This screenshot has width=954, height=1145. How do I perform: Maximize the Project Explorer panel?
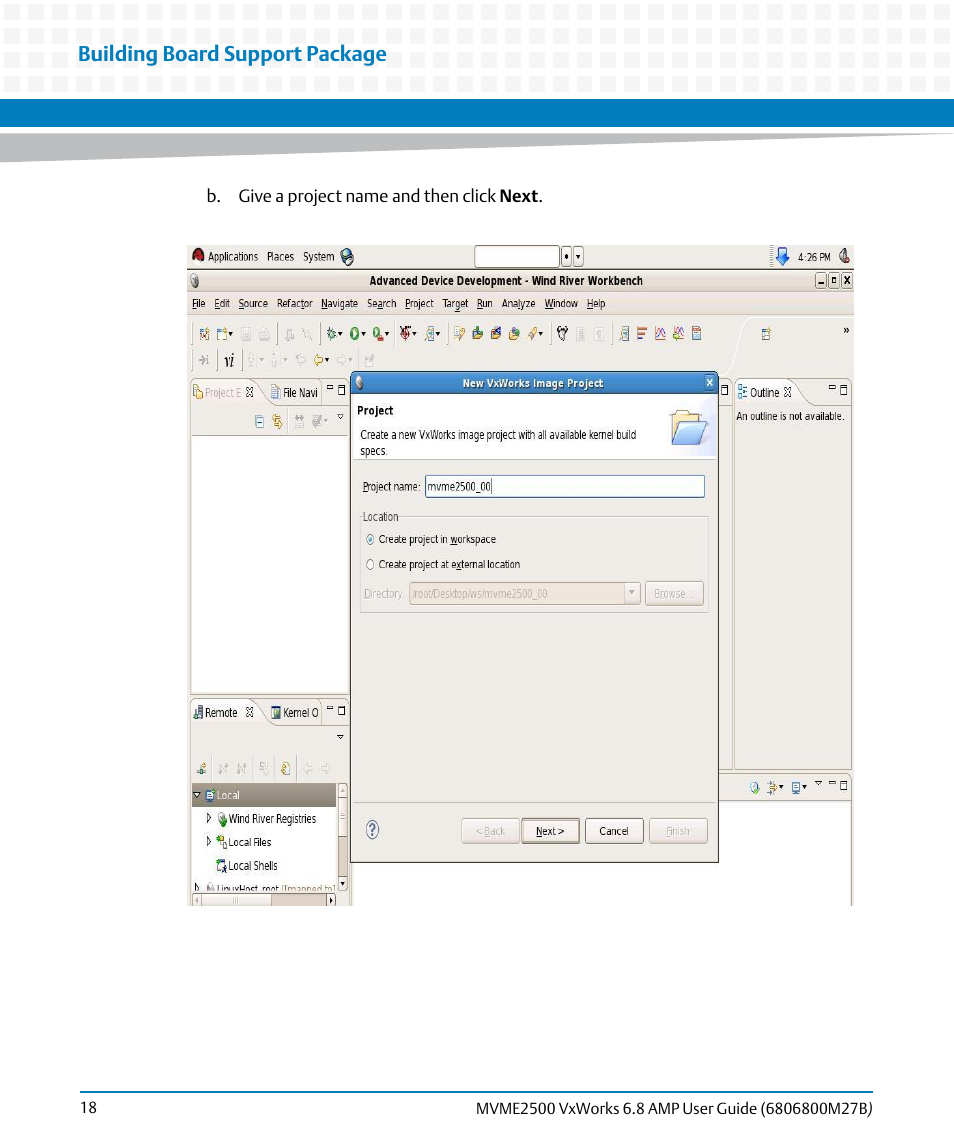coord(341,390)
